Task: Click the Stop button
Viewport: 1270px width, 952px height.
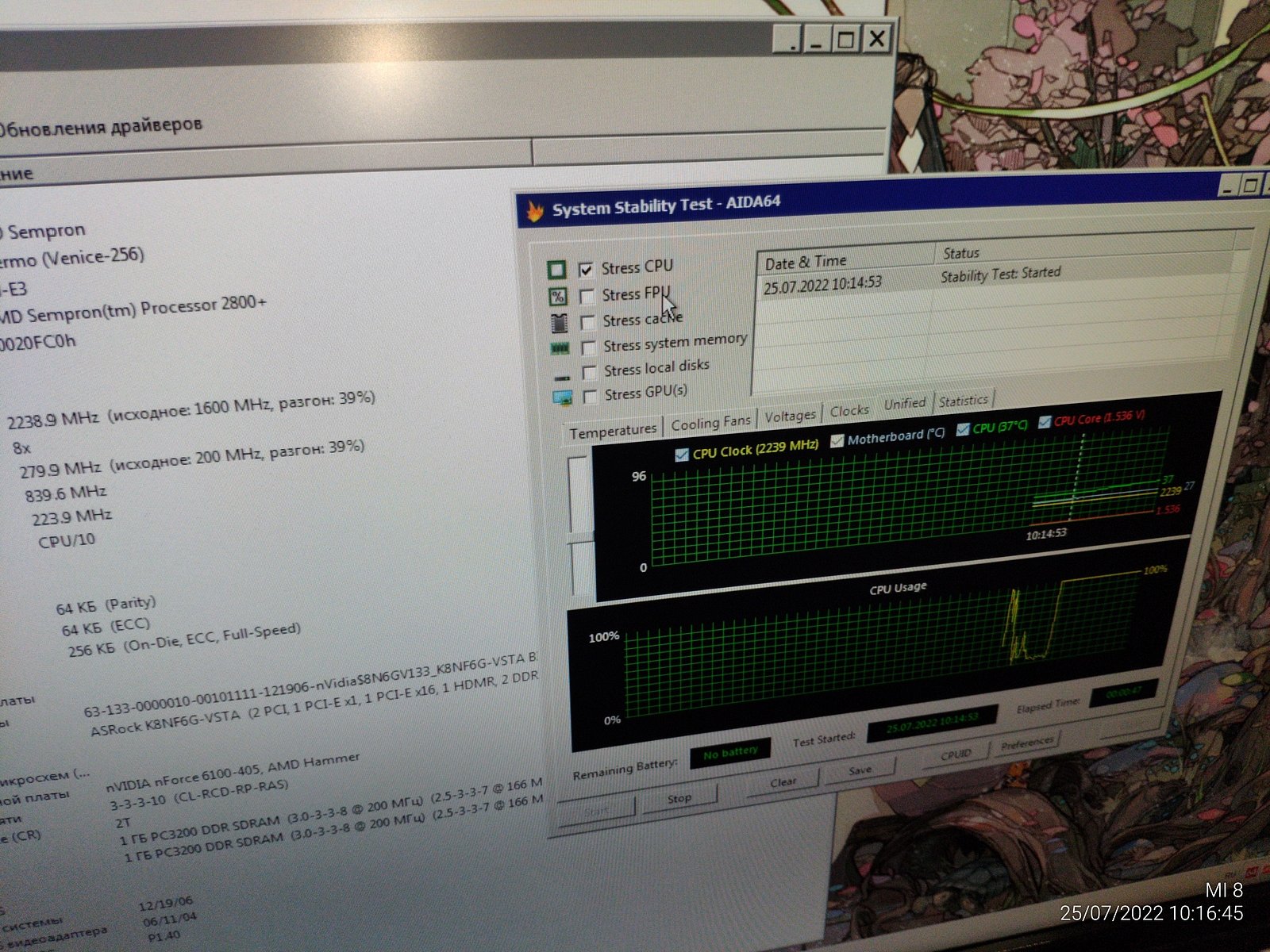Action: (x=679, y=798)
